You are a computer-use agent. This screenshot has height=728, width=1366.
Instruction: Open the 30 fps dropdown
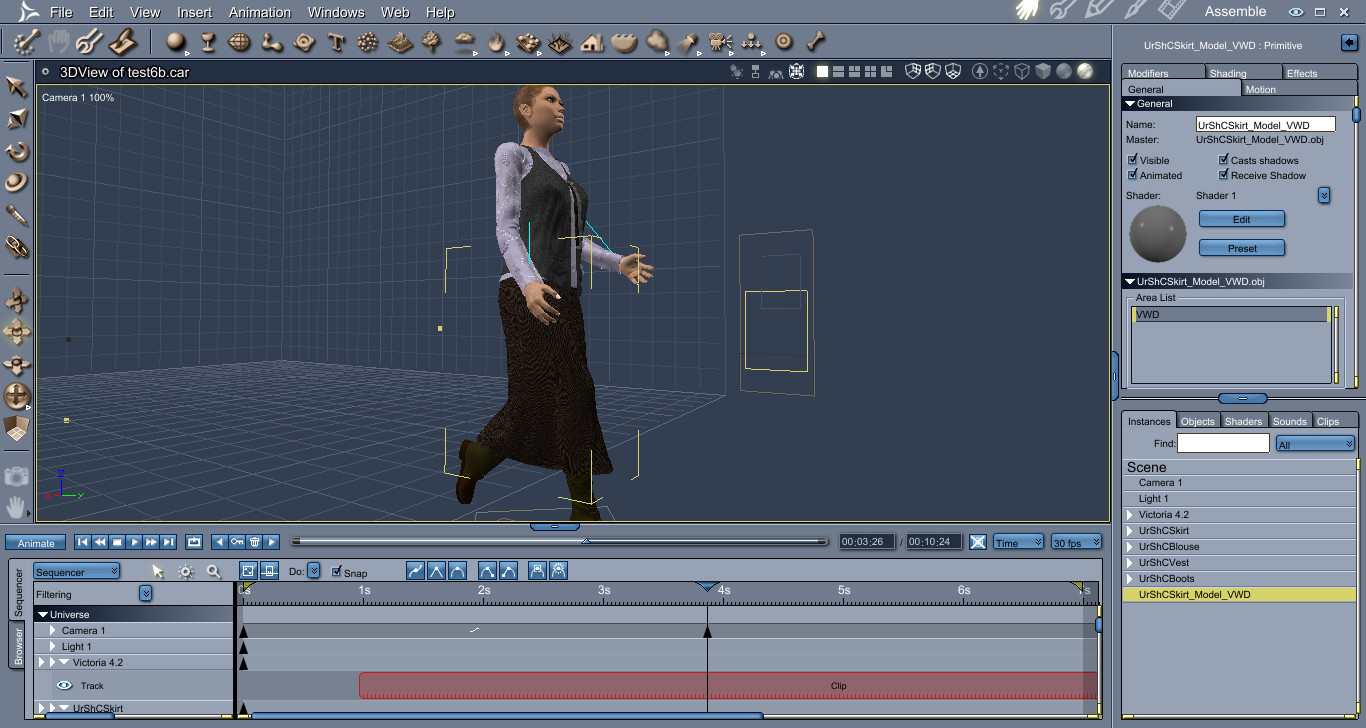point(1076,542)
